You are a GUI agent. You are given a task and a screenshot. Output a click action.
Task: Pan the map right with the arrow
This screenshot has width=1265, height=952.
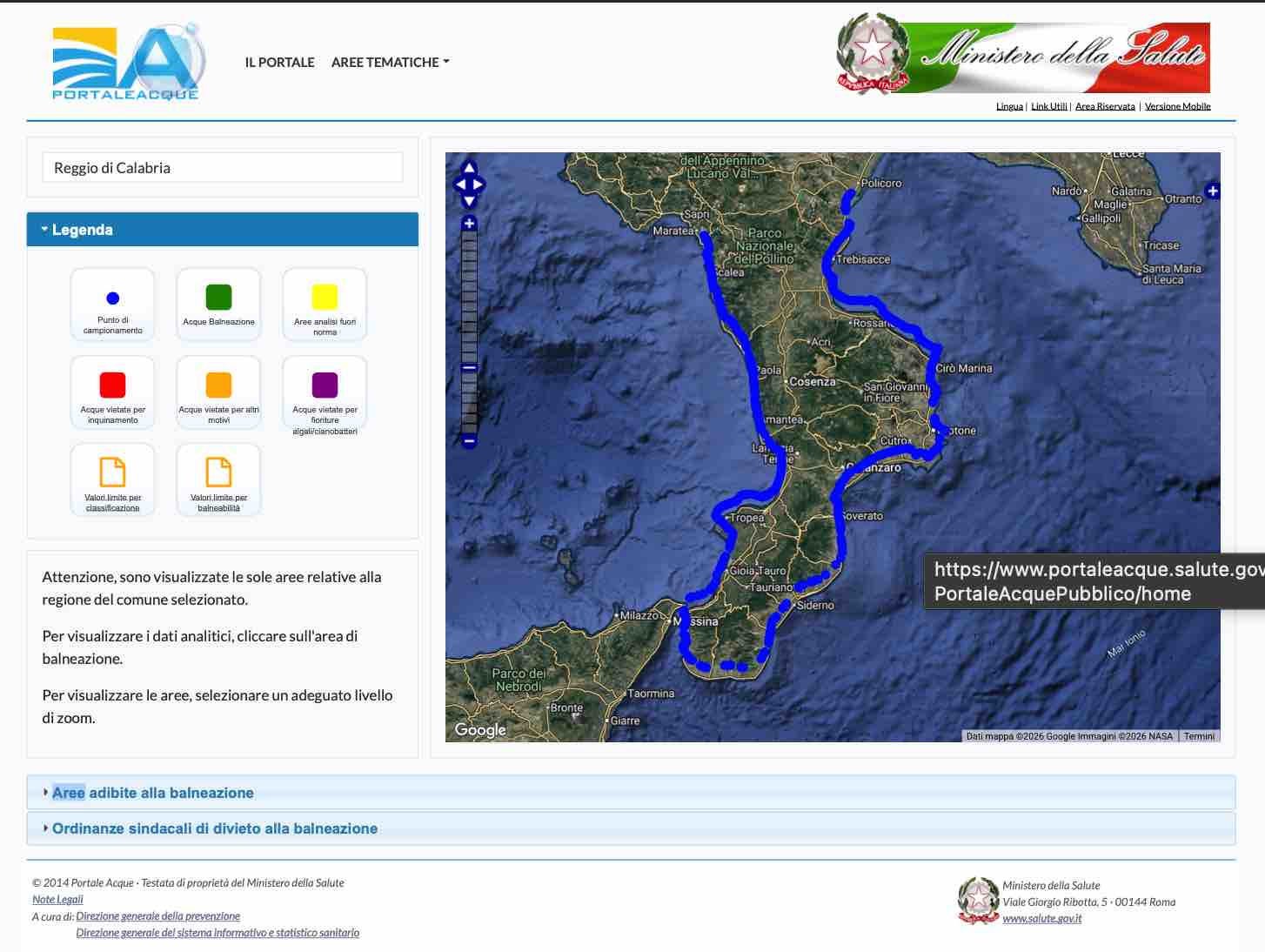478,184
